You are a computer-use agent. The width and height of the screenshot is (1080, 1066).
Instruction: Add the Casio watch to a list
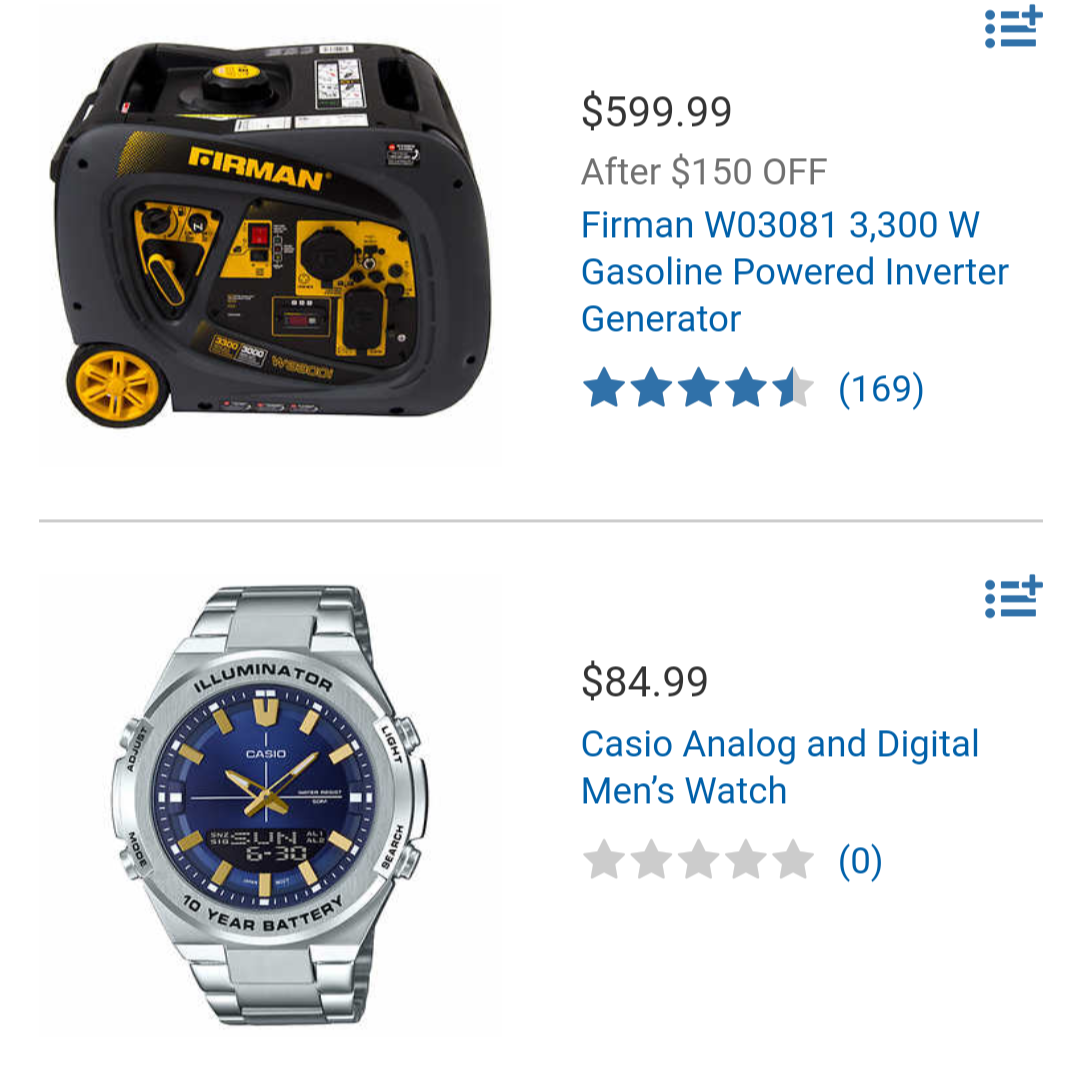point(1013,597)
